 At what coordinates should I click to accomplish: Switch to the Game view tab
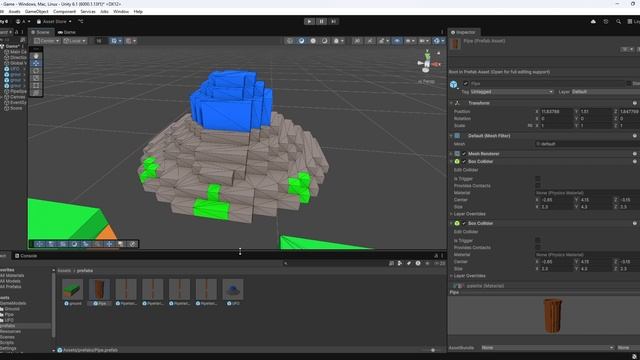pyautogui.click(x=67, y=32)
